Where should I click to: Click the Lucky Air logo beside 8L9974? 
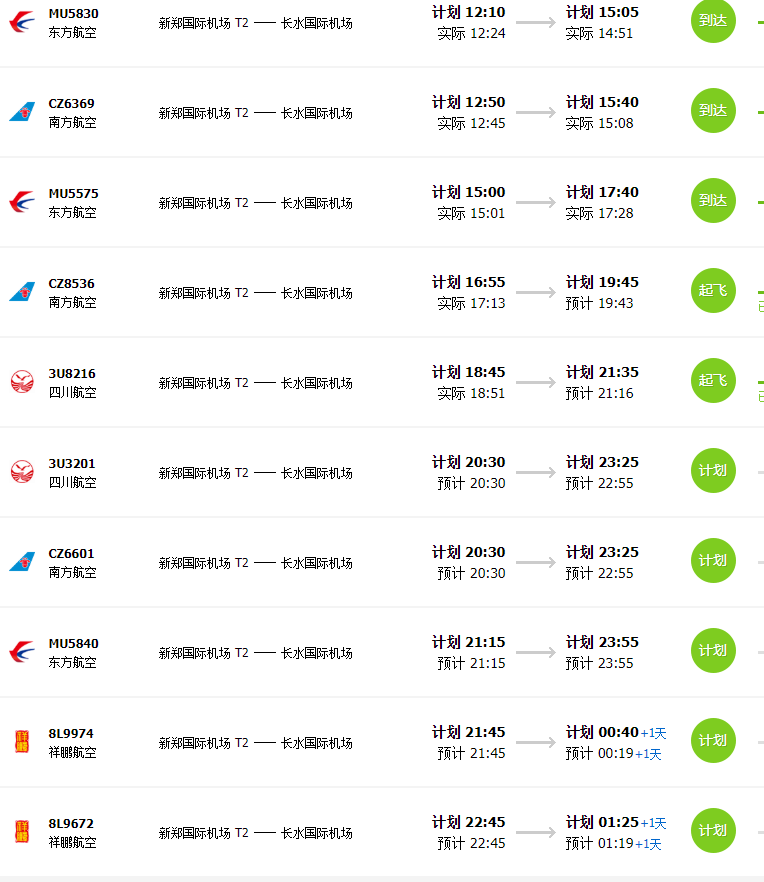pyautogui.click(x=22, y=741)
